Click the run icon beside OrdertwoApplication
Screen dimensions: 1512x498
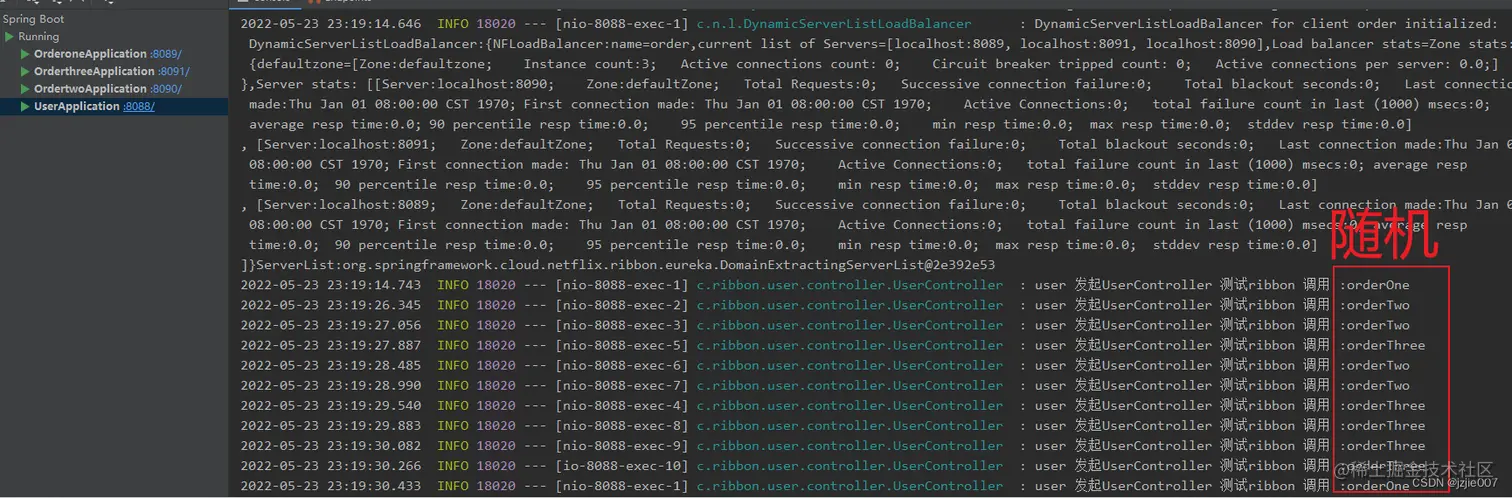pyautogui.click(x=25, y=89)
